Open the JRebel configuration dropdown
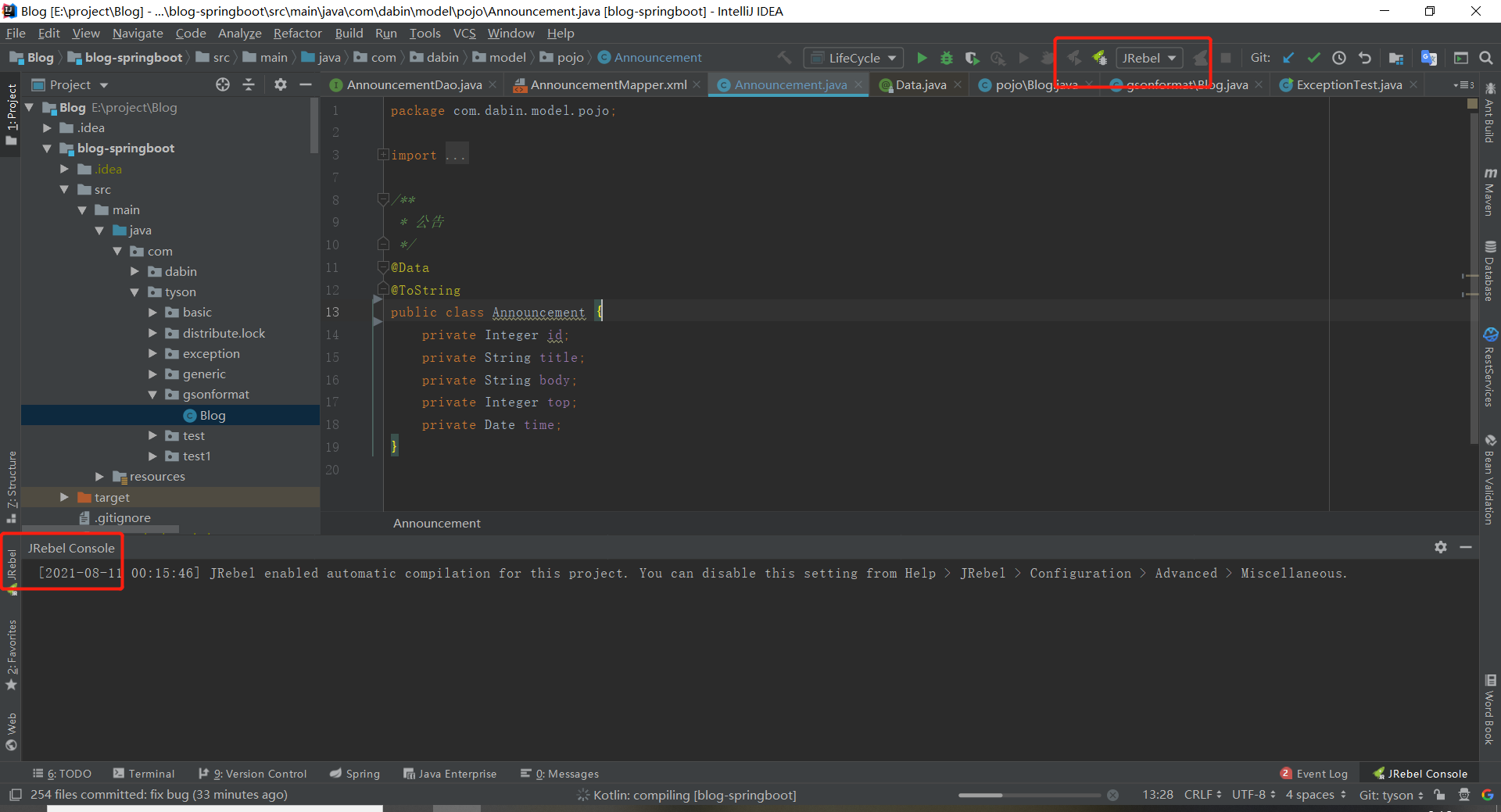Image resolution: width=1501 pixels, height=812 pixels. click(x=1149, y=58)
